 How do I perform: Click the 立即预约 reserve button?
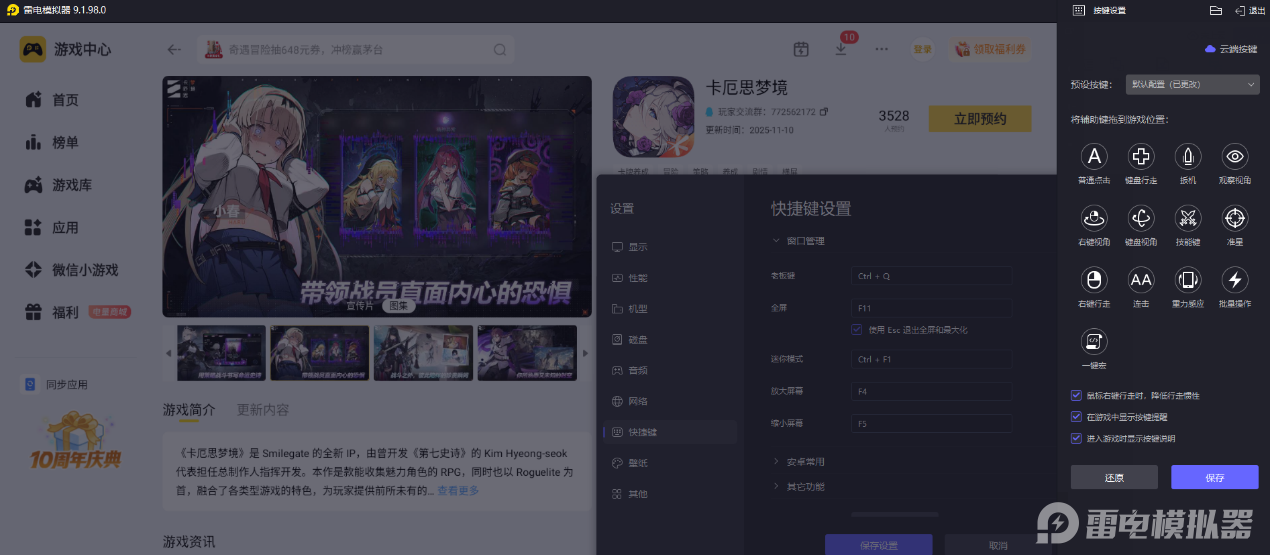pos(980,119)
